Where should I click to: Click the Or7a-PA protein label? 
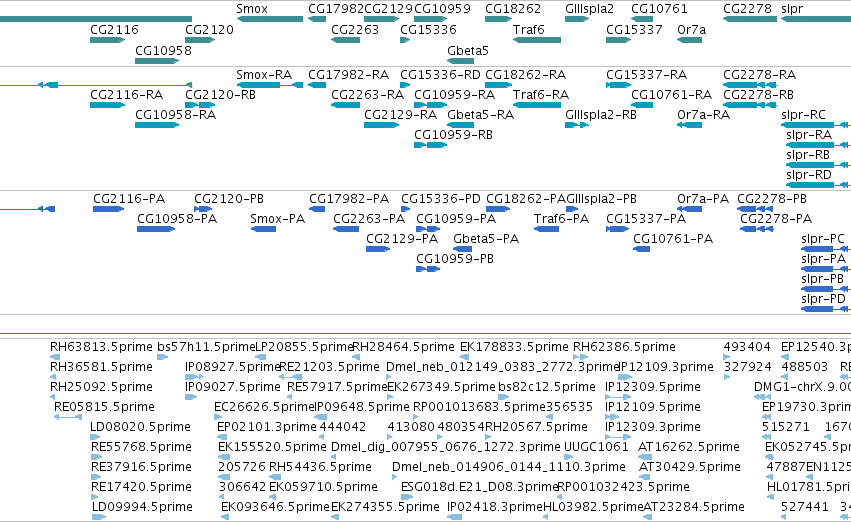[703, 199]
